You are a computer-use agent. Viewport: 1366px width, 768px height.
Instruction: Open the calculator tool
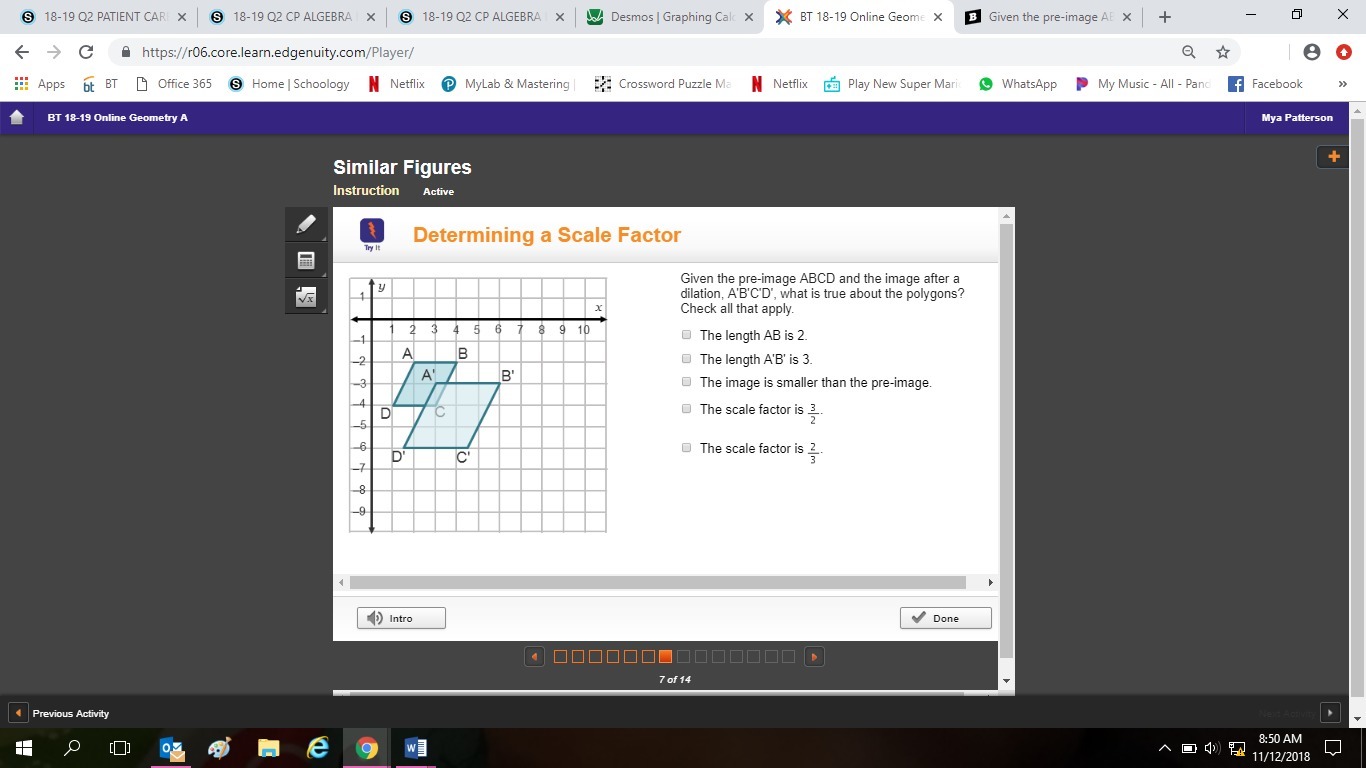306,261
